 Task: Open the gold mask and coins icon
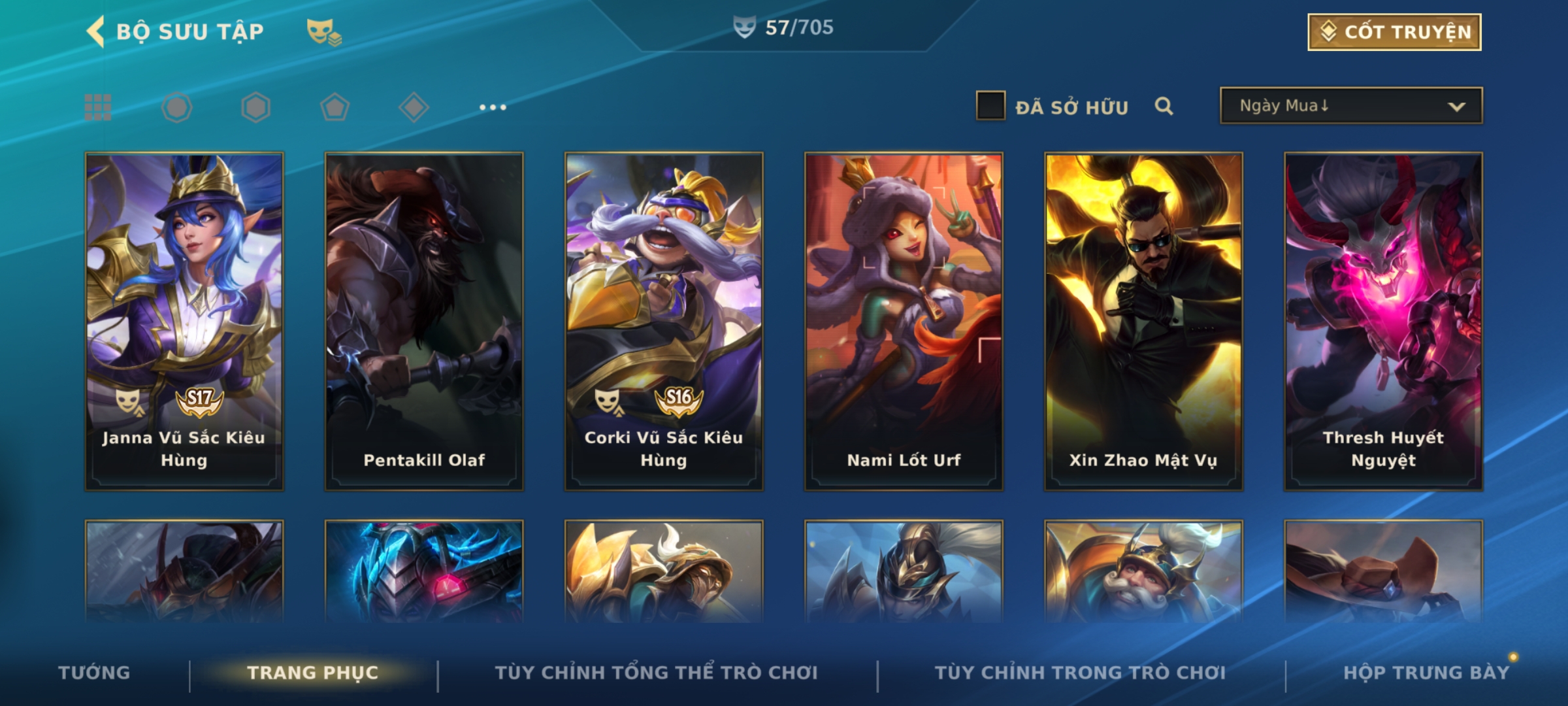pos(324,32)
